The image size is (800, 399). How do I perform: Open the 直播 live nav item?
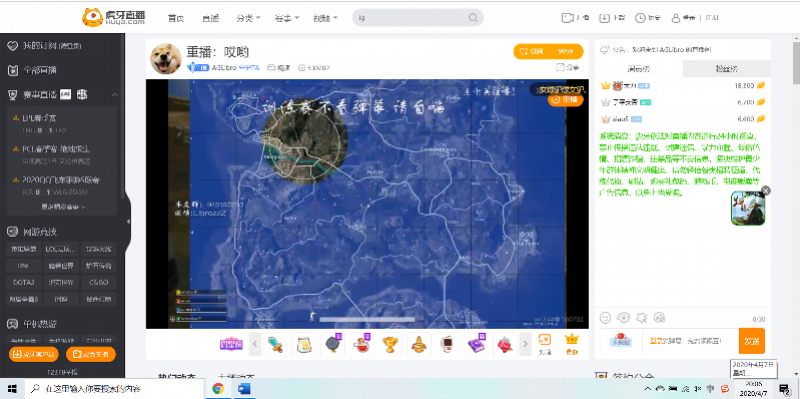(210, 18)
